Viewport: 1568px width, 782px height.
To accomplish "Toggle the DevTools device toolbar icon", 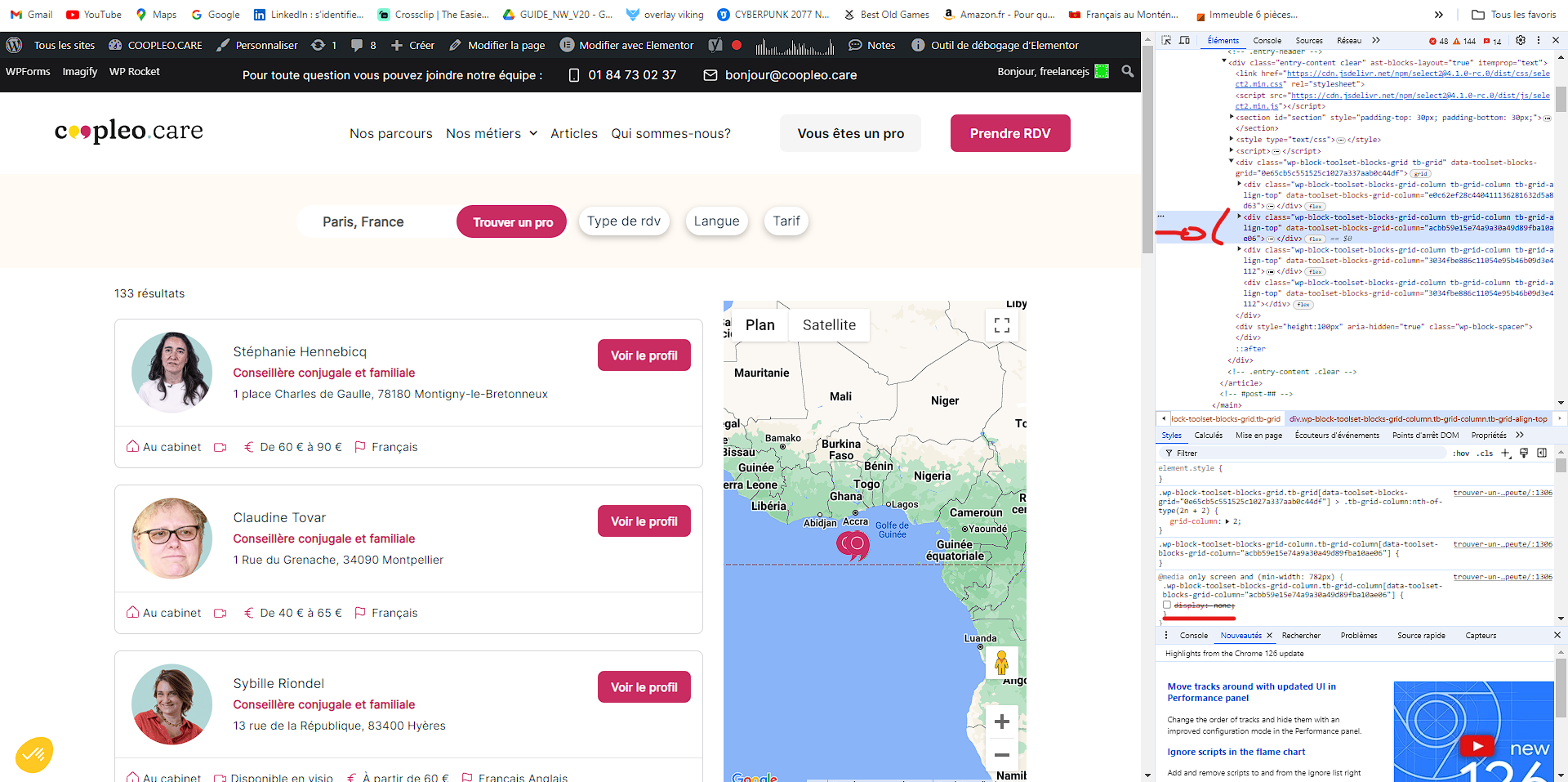I will pyautogui.click(x=1184, y=40).
